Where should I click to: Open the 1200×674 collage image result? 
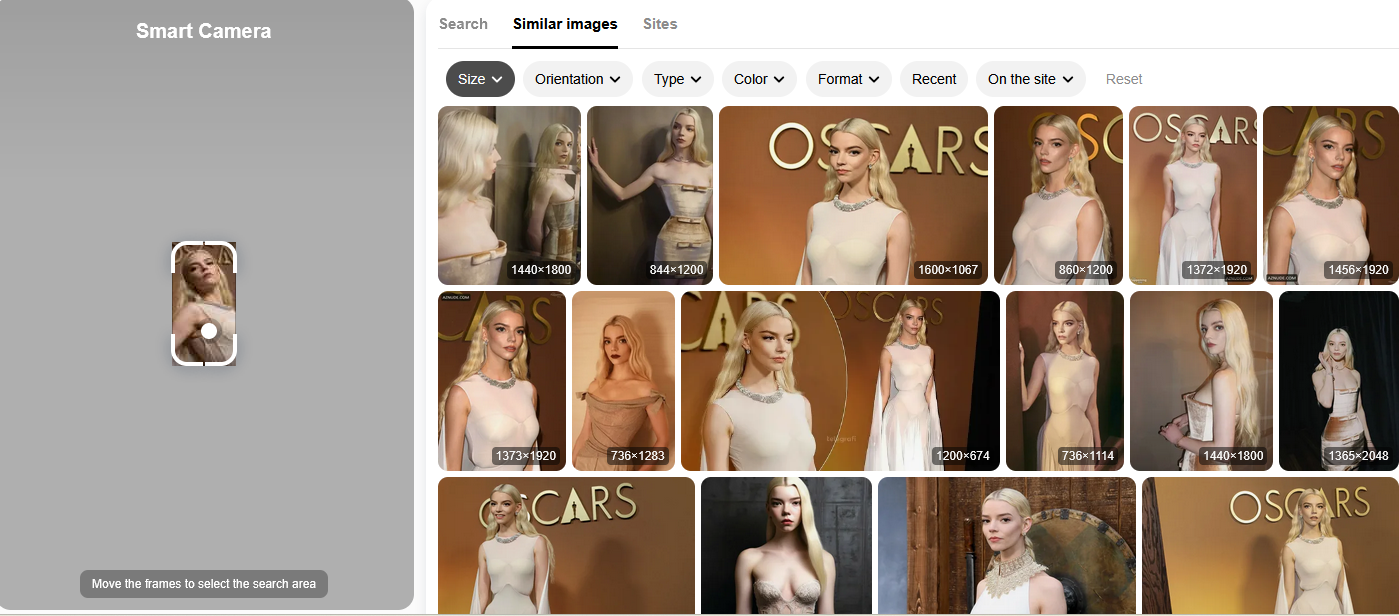click(x=840, y=381)
